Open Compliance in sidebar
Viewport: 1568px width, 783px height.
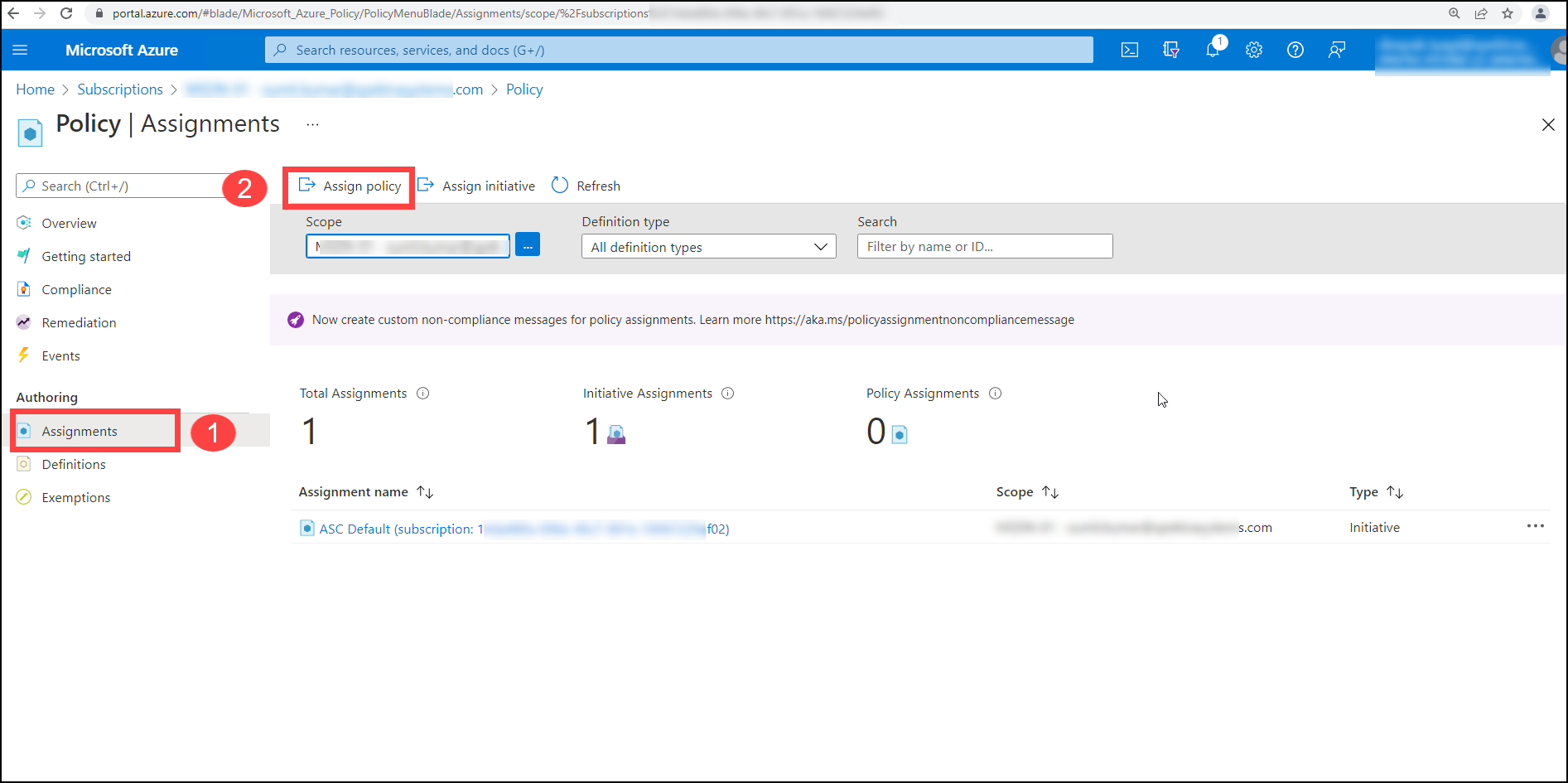[x=76, y=290]
